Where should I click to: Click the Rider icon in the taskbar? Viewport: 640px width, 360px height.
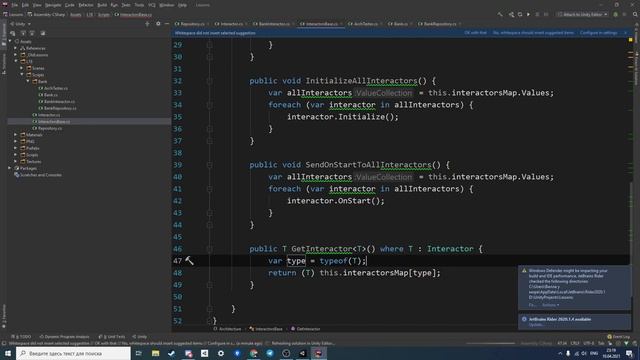[319, 353]
